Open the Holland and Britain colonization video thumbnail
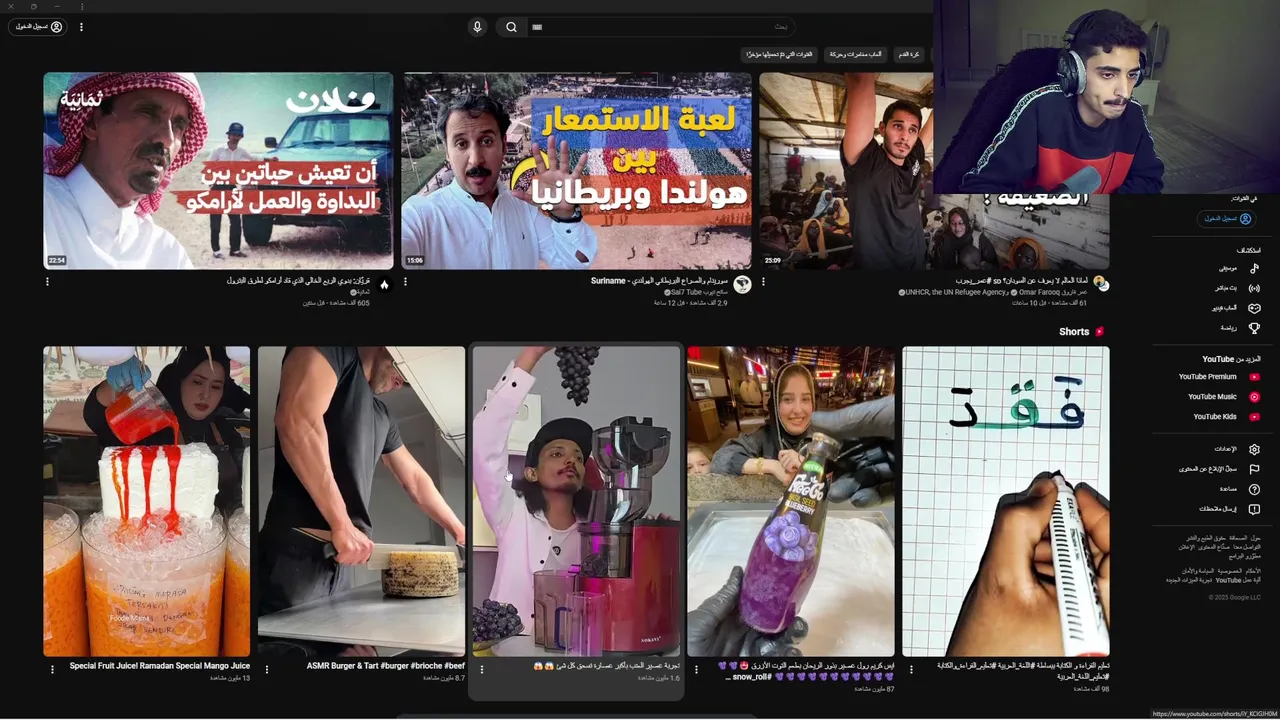The width and height of the screenshot is (1280, 720). coord(576,170)
